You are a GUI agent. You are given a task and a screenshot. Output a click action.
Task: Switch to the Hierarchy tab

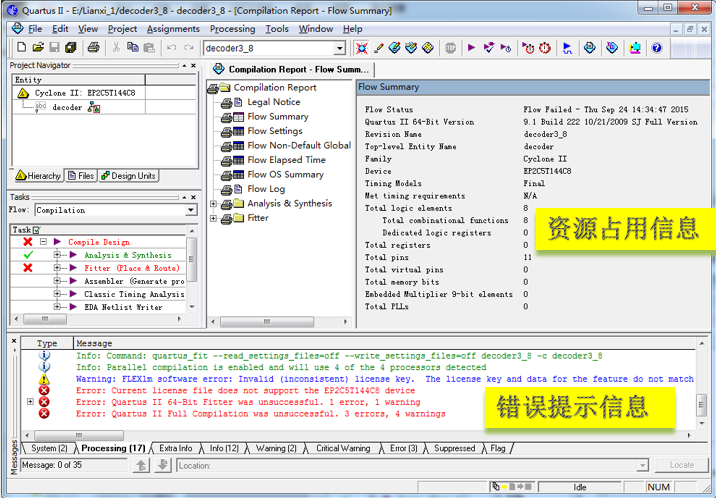coord(38,176)
